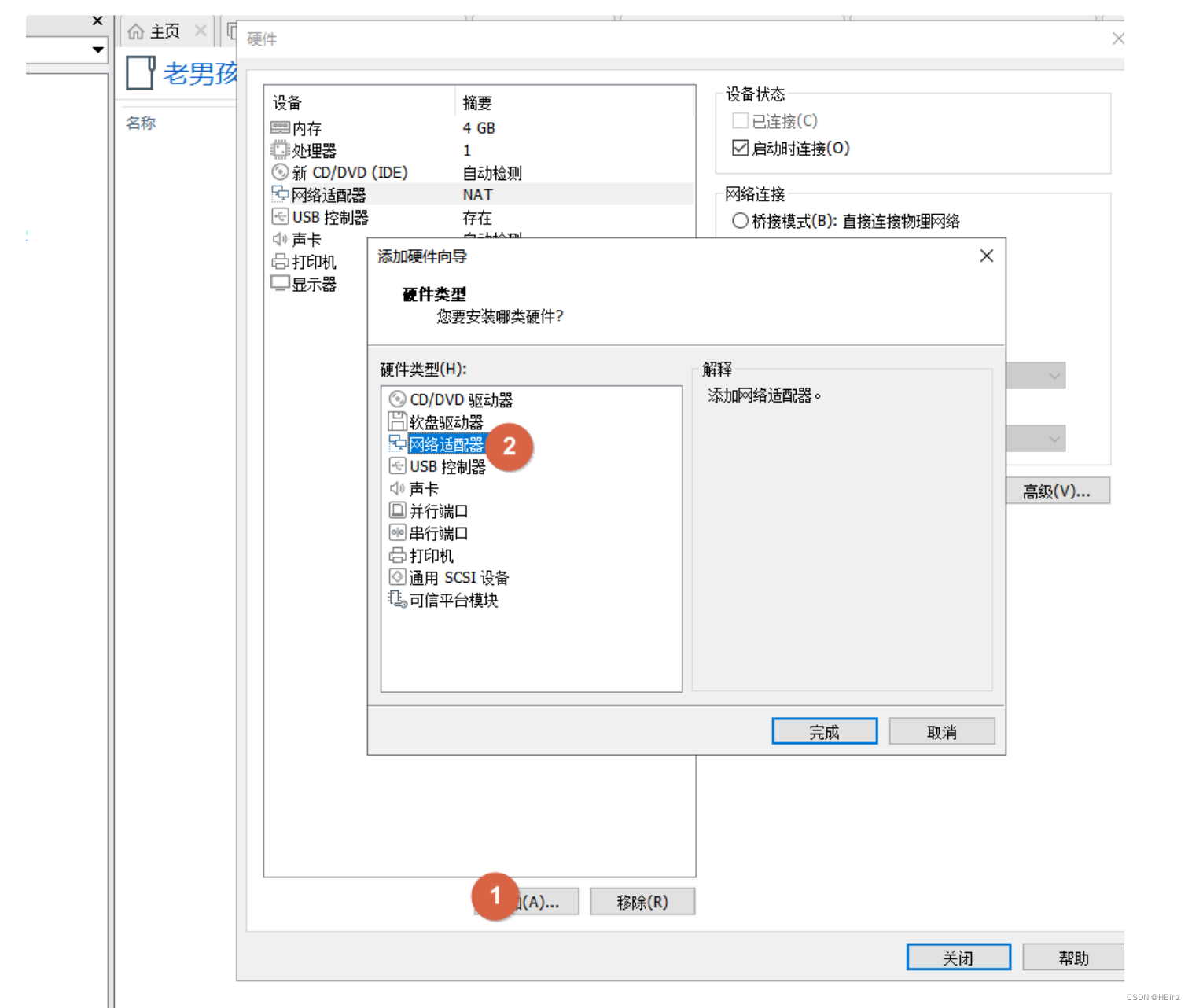The width and height of the screenshot is (1192, 1008).
Task: Click the 自动检测 summary for CD/DVD
Action: (492, 173)
